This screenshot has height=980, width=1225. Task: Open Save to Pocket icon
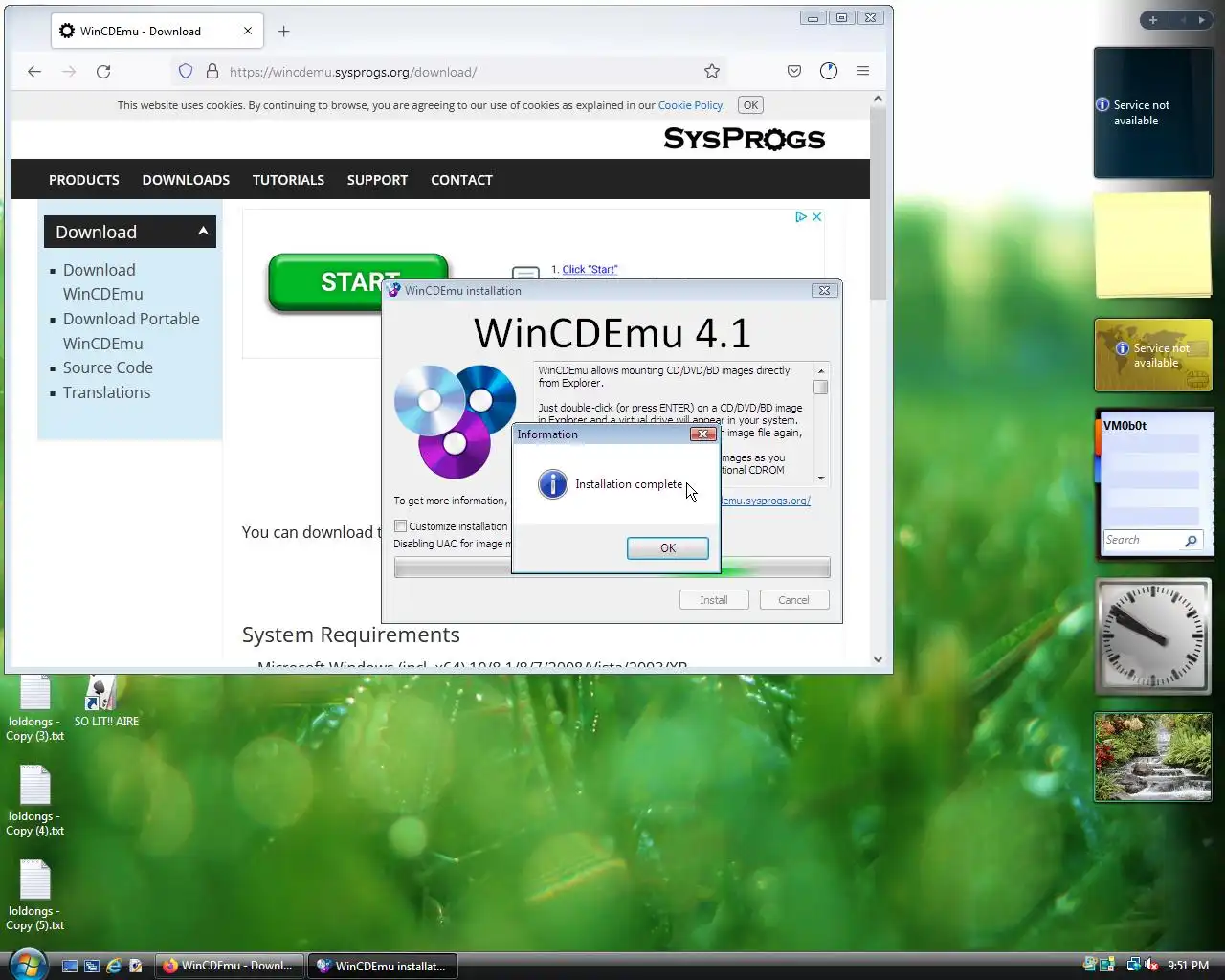pyautogui.click(x=794, y=71)
